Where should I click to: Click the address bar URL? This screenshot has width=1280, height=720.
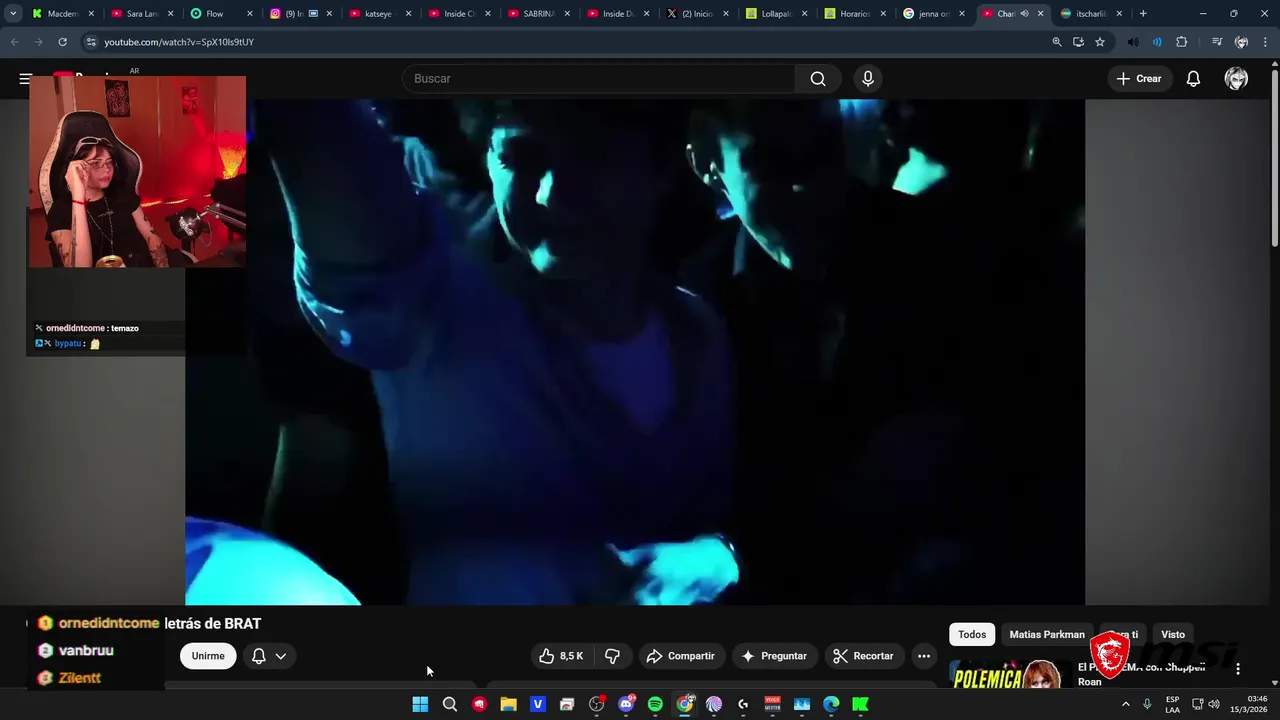[x=179, y=42]
